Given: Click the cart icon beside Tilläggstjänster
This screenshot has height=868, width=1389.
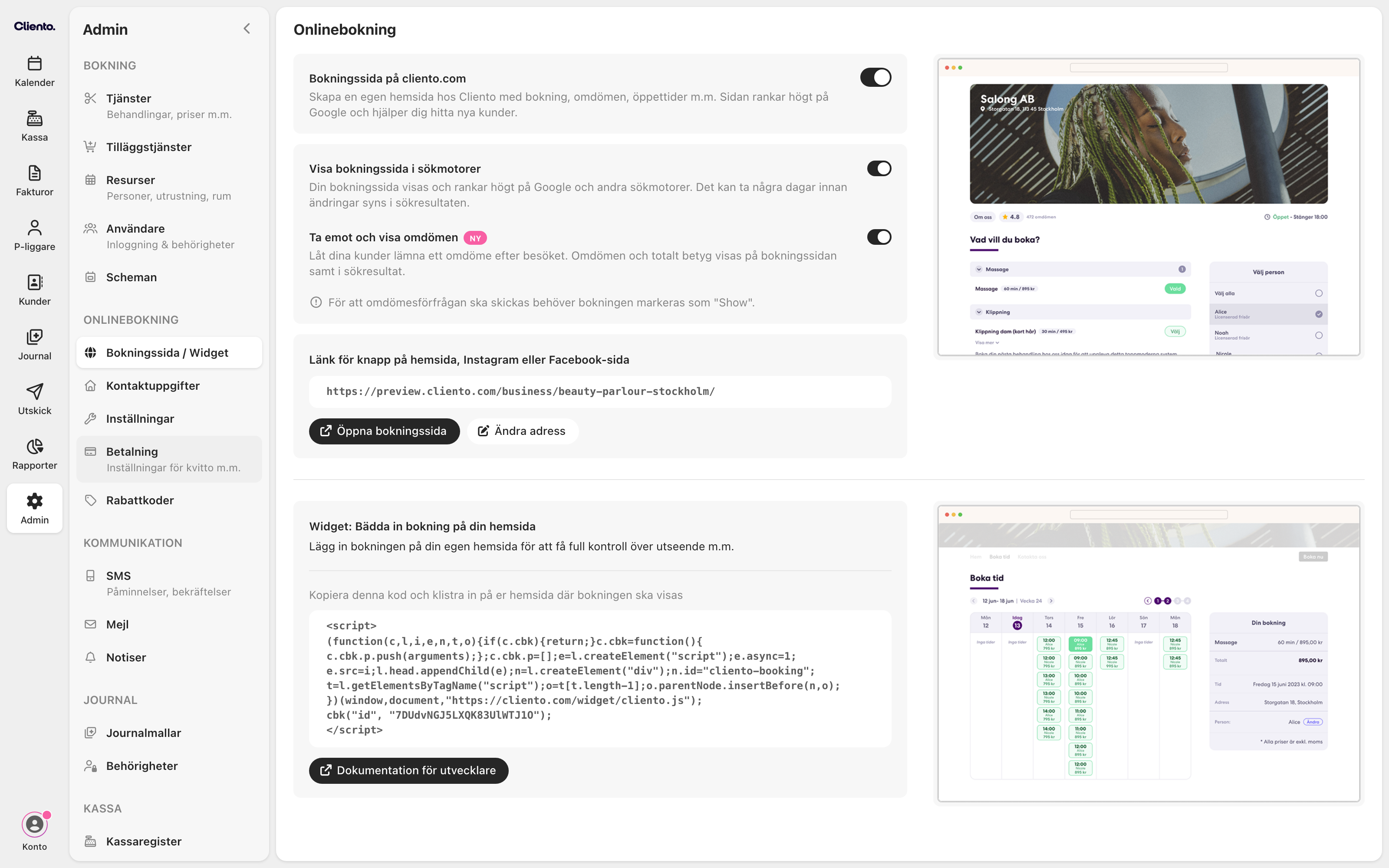Looking at the screenshot, I should point(90,147).
